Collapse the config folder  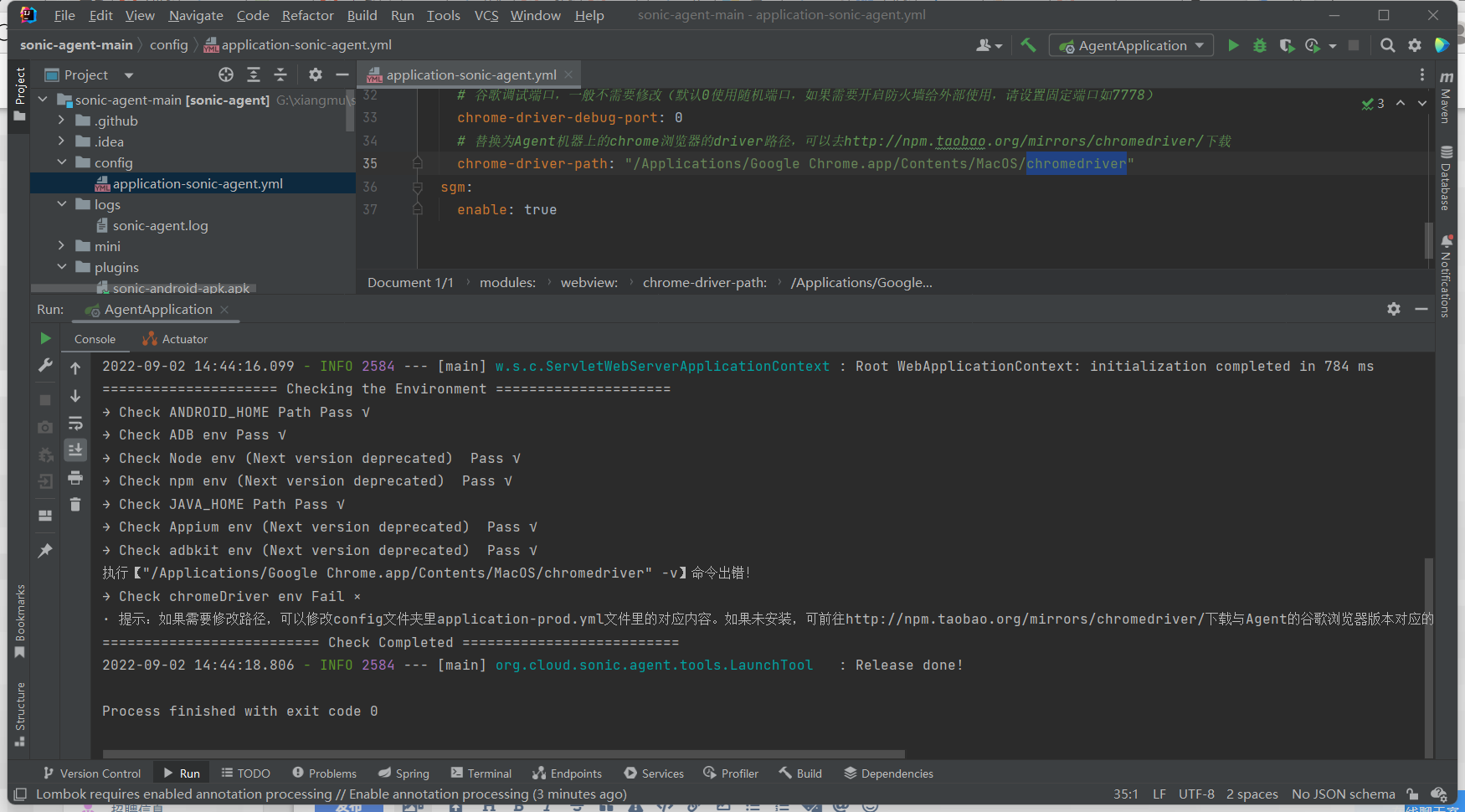click(x=61, y=162)
